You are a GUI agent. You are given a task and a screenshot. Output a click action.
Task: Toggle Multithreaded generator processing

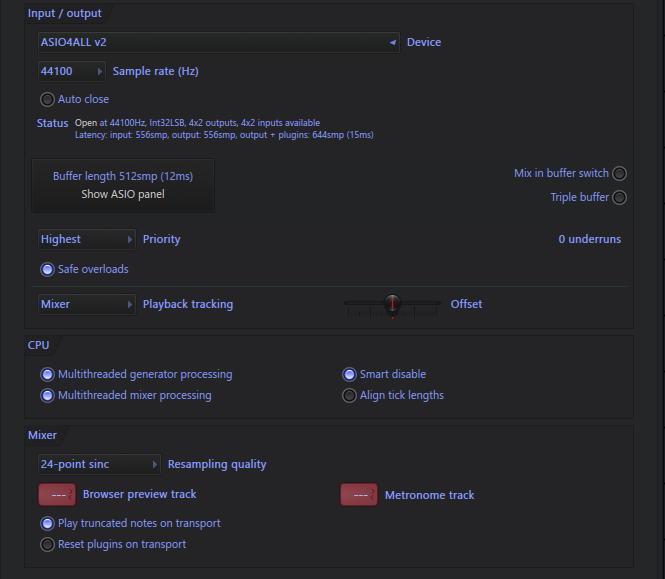tap(47, 375)
